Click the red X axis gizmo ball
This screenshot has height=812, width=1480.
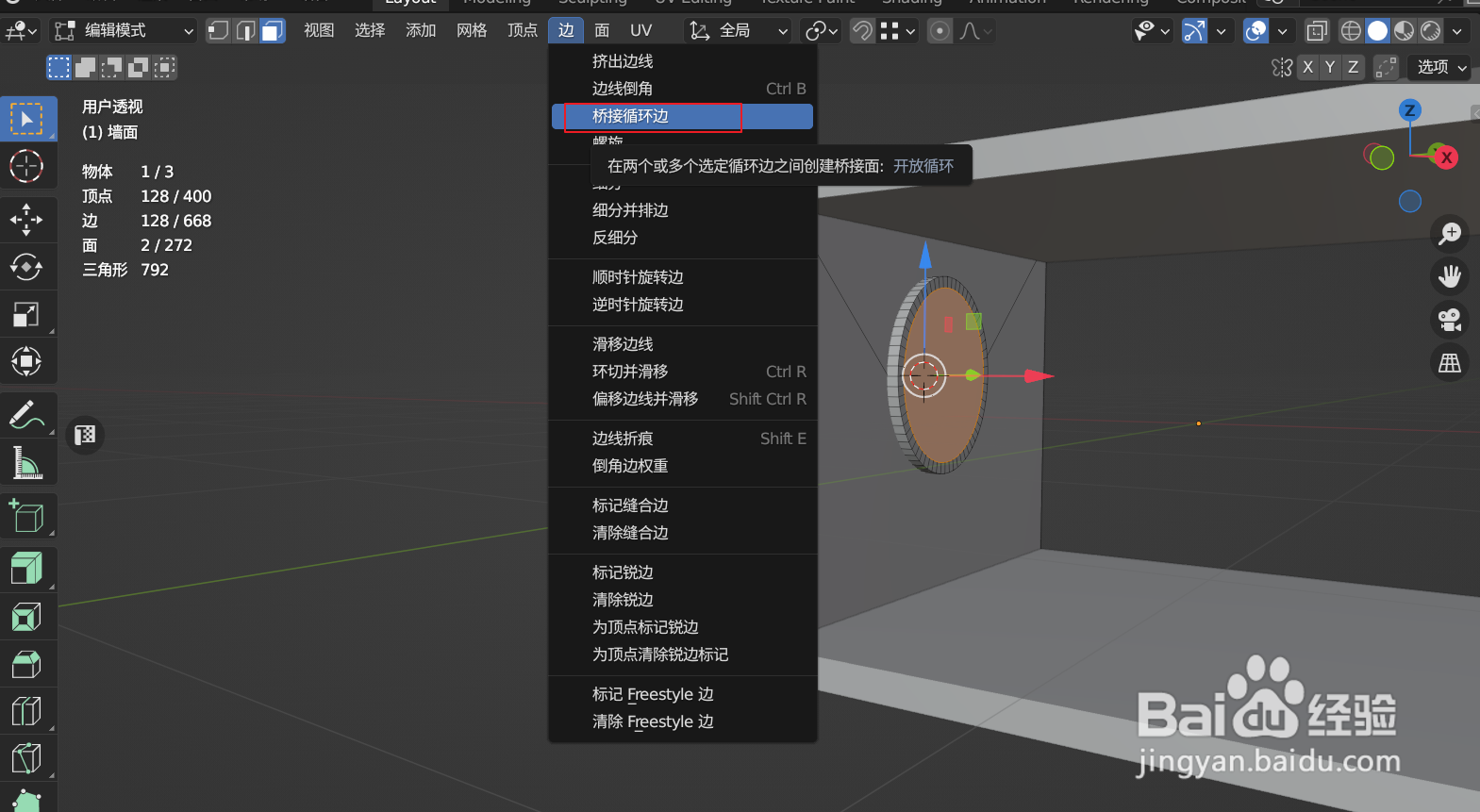(x=1446, y=157)
